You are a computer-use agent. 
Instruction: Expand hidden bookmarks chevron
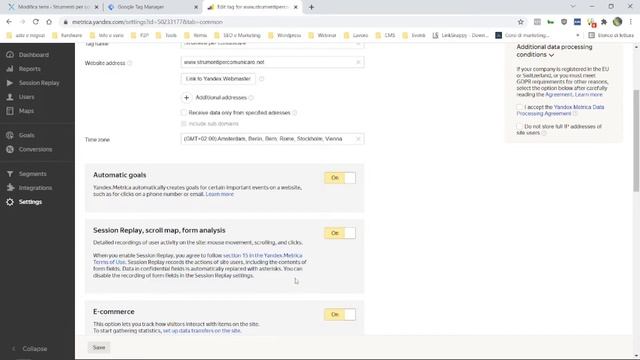click(578, 36)
